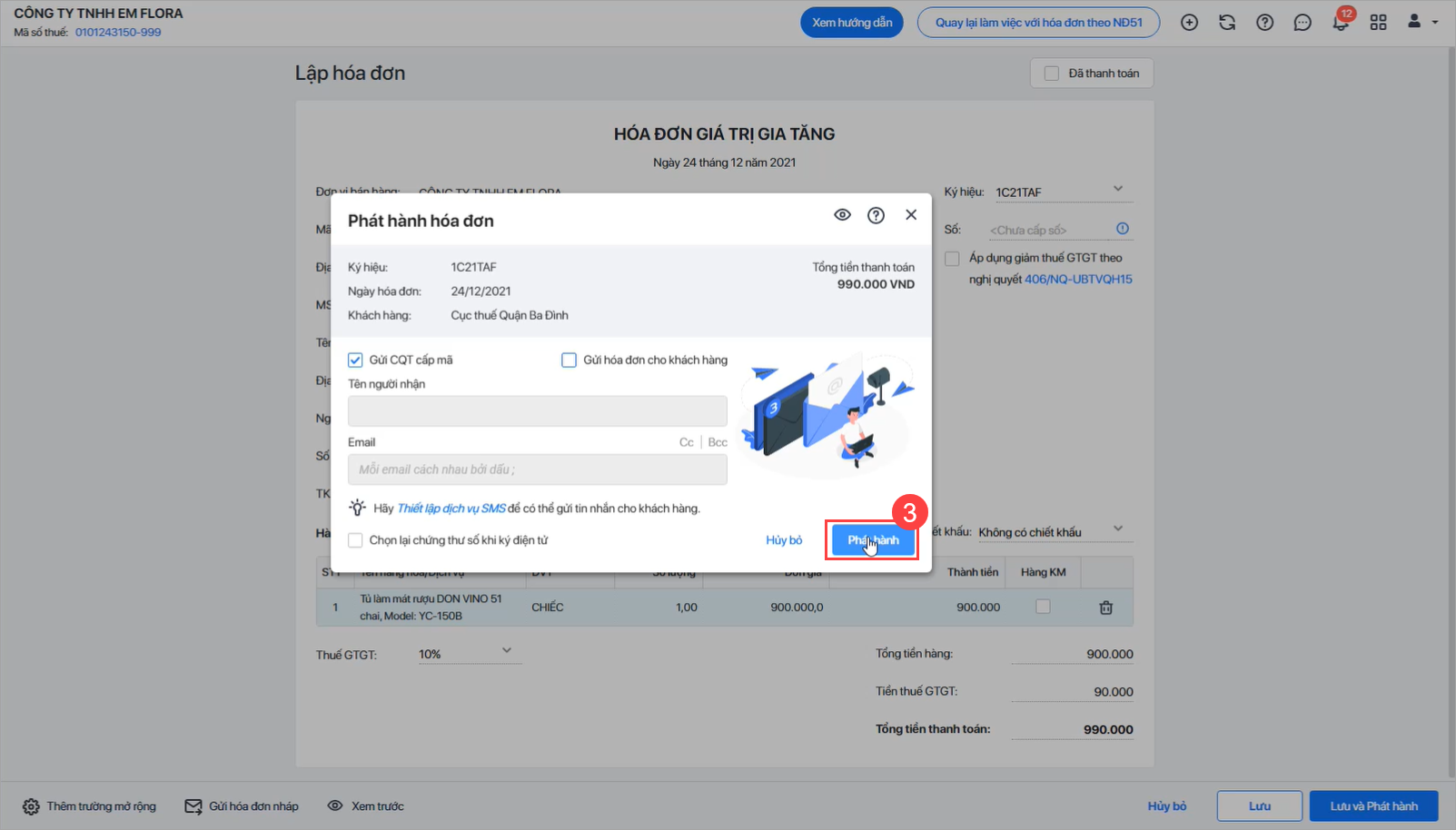Open Thiết lập dịch vụ SMS link

coord(451,509)
